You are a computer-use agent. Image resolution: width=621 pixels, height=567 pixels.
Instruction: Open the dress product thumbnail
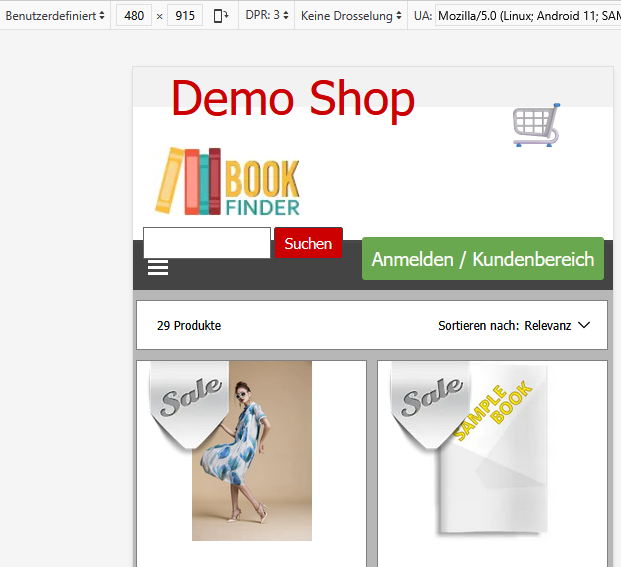[252, 451]
